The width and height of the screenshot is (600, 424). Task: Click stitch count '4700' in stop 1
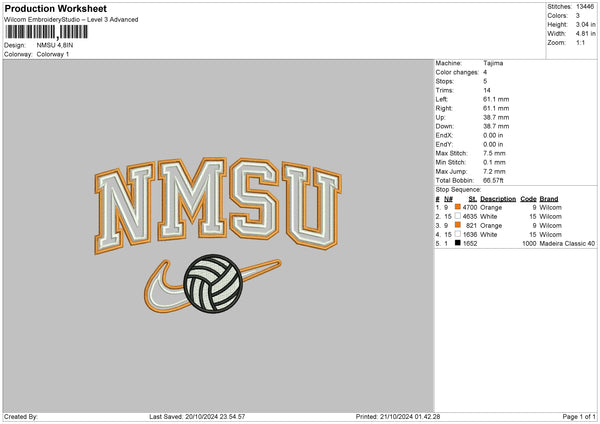point(470,207)
